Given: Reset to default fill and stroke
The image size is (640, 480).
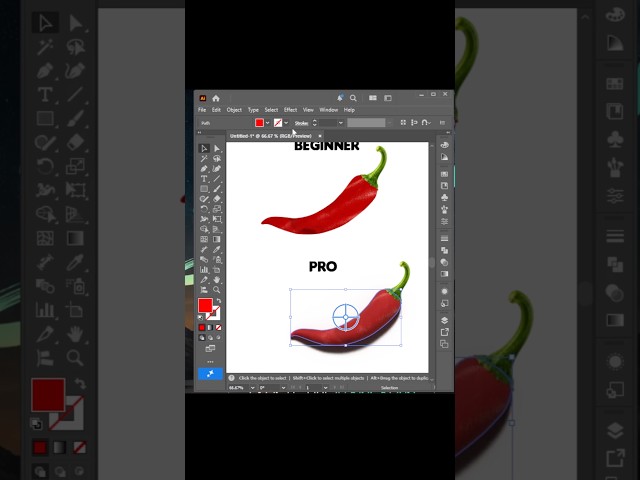Looking at the screenshot, I should (201, 318).
